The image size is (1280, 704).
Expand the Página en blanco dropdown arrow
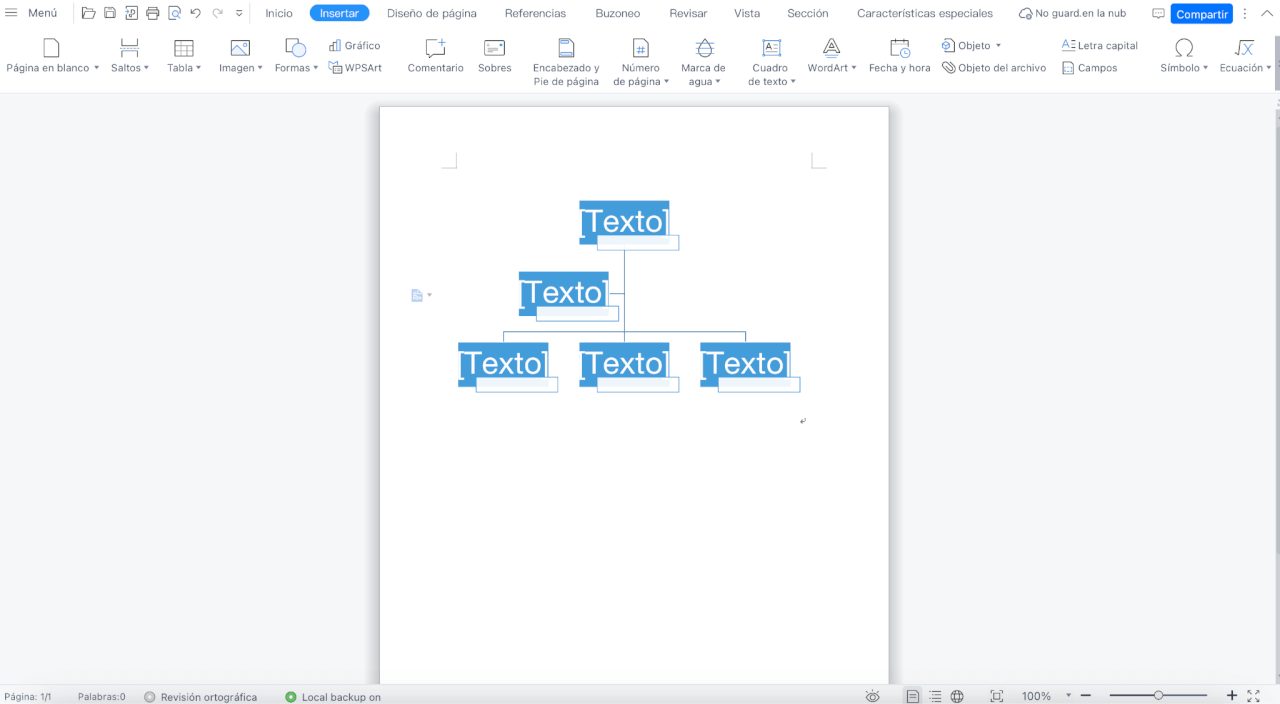(x=96, y=68)
